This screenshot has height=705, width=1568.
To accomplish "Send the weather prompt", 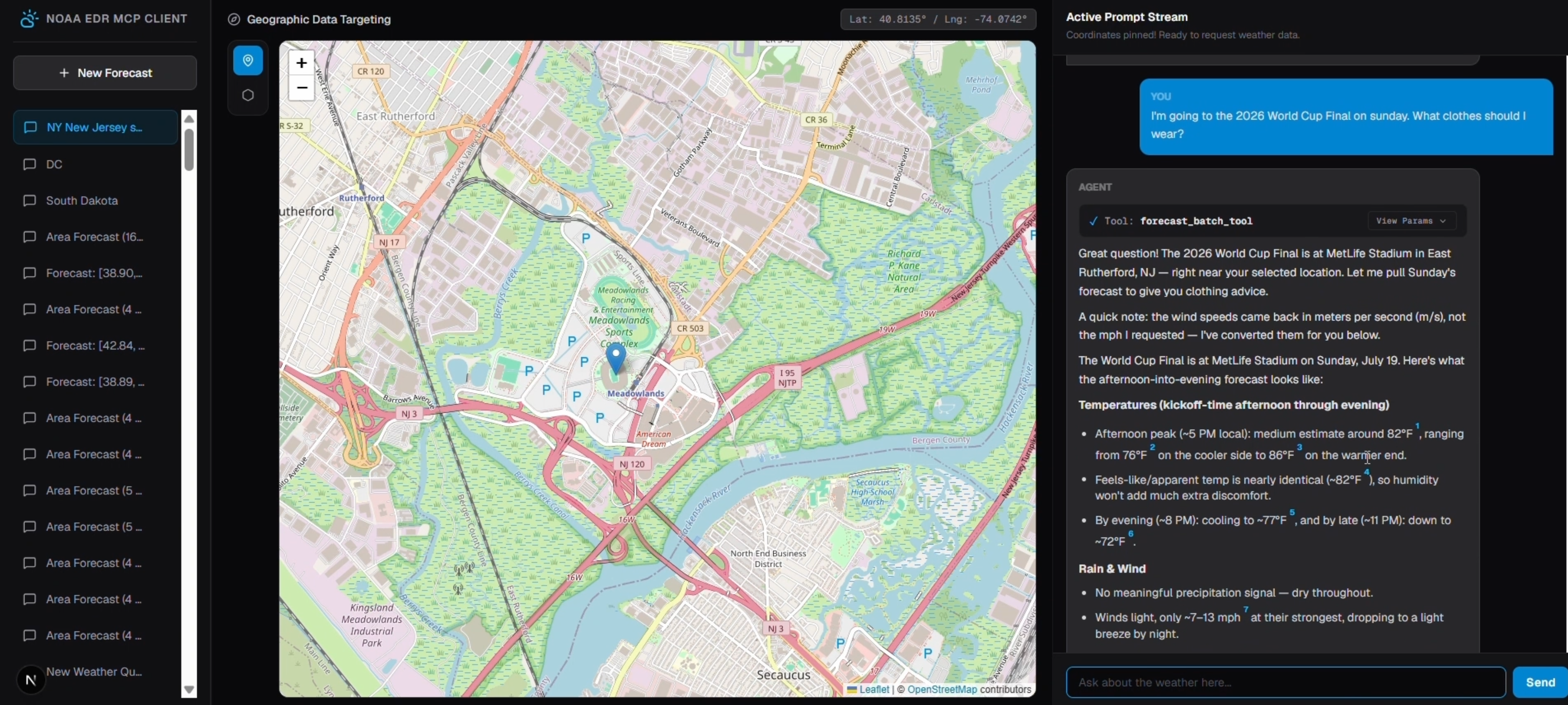I will click(1540, 682).
